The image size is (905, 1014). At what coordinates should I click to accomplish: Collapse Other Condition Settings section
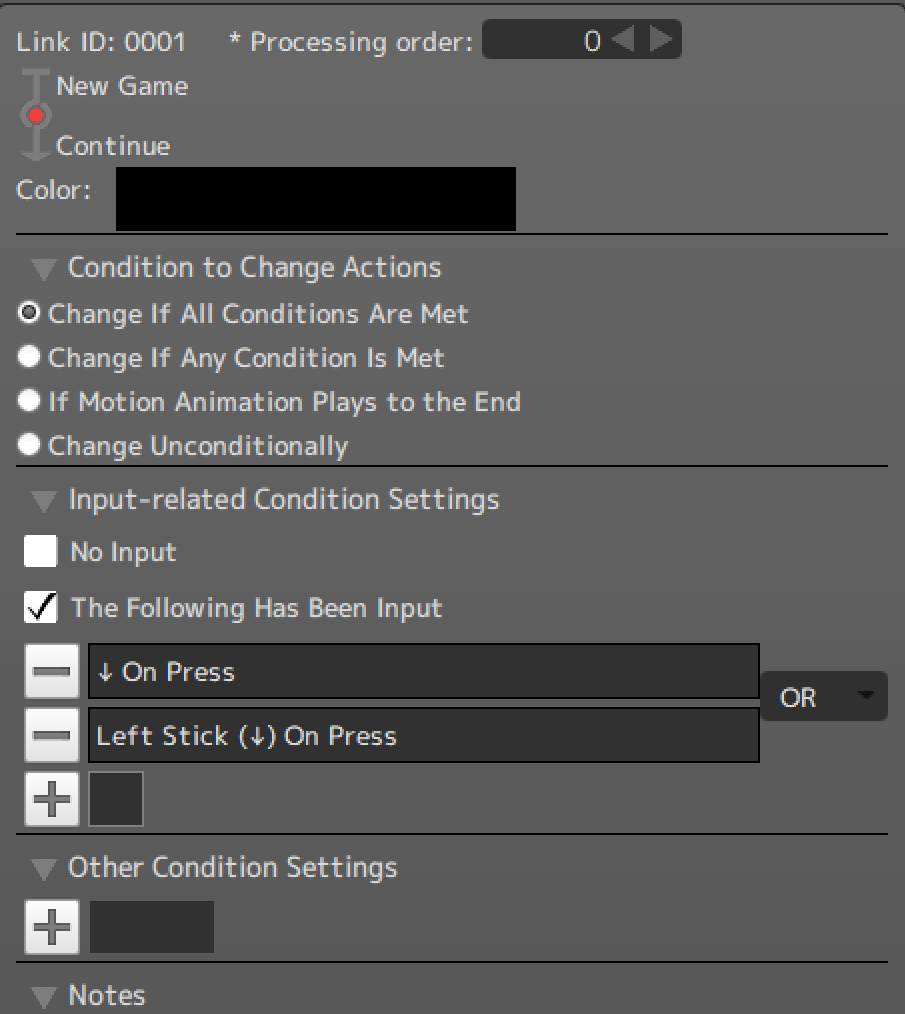[x=43, y=868]
